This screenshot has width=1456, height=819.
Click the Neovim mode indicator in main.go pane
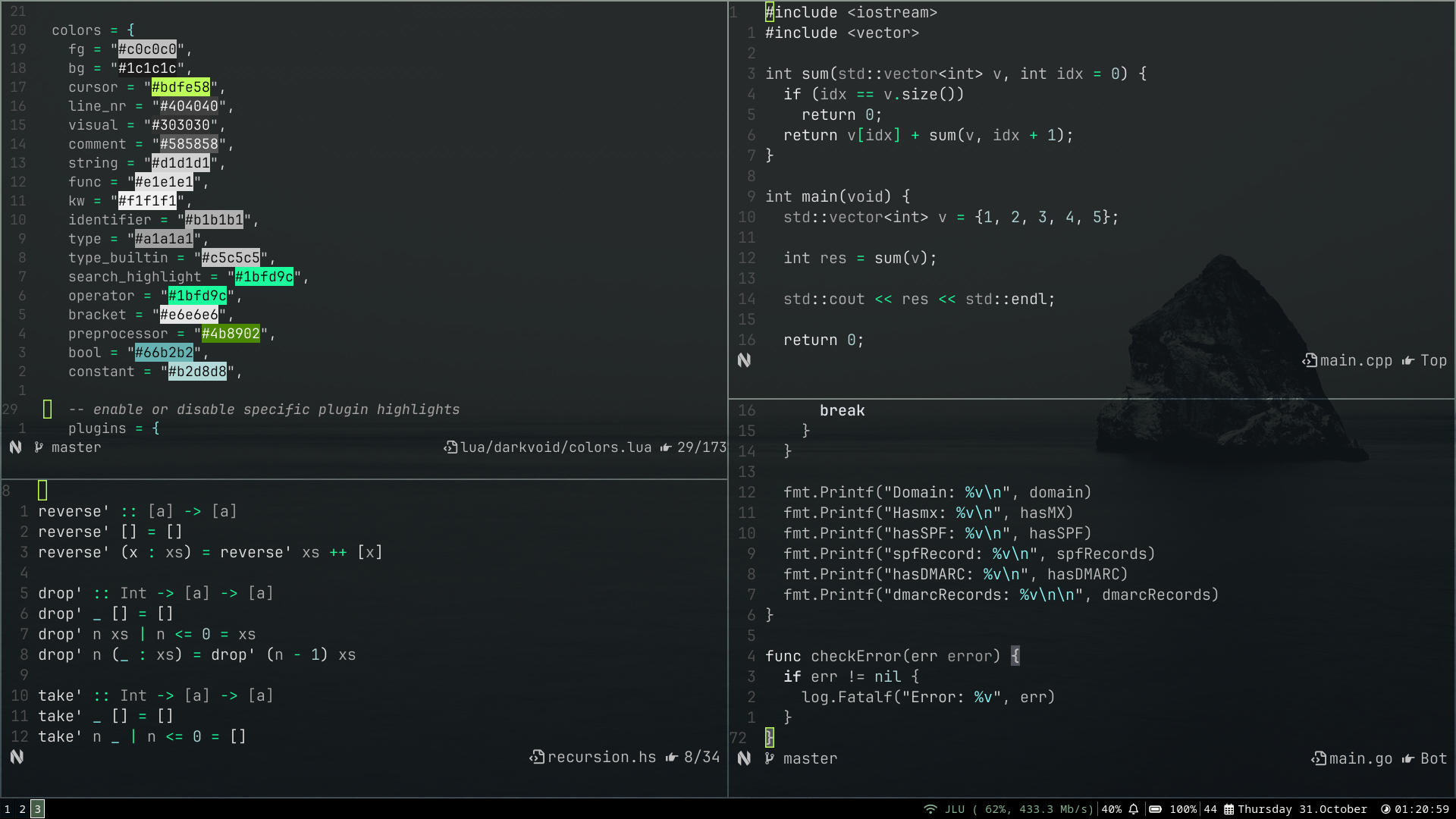(744, 758)
